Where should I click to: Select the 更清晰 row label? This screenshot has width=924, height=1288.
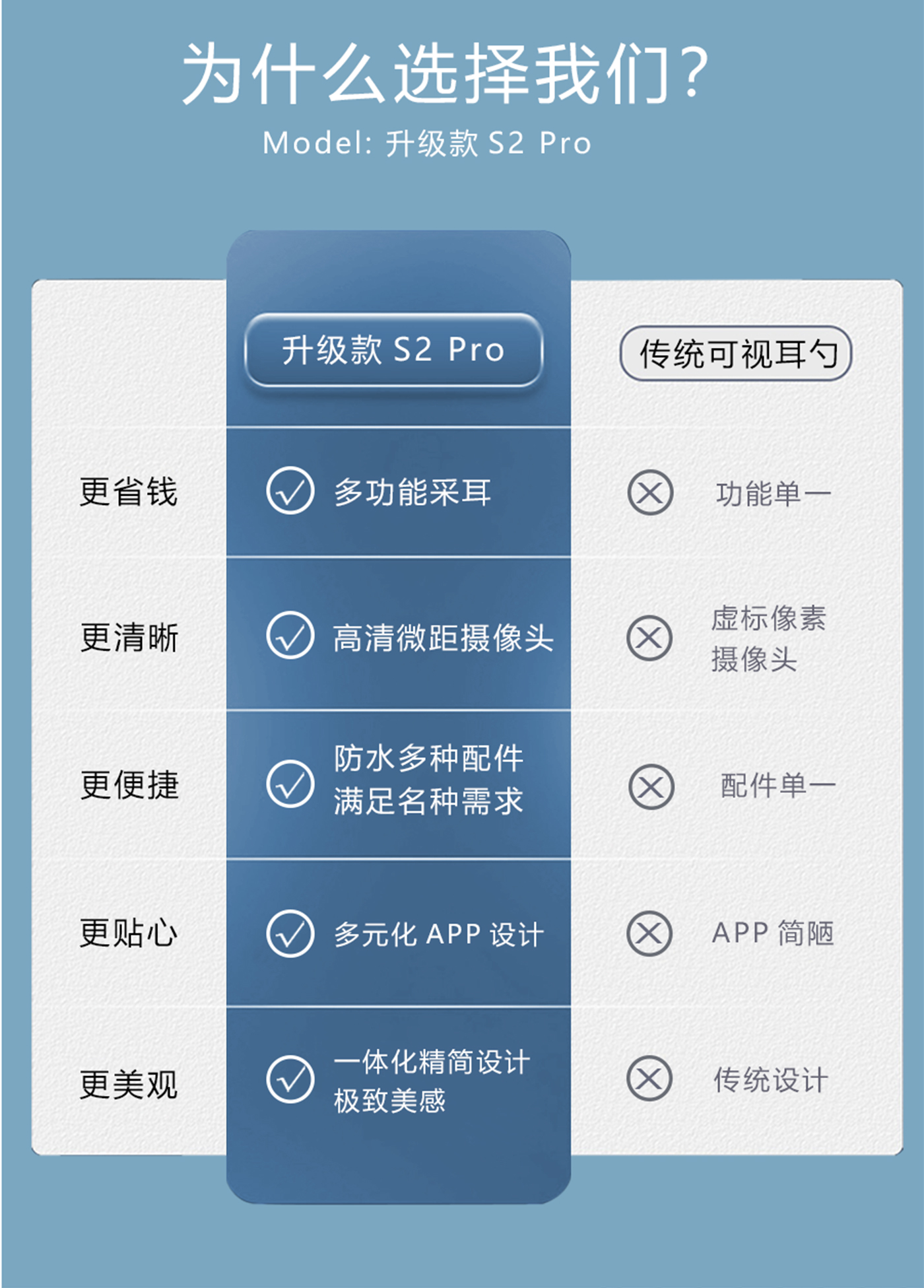[129, 637]
